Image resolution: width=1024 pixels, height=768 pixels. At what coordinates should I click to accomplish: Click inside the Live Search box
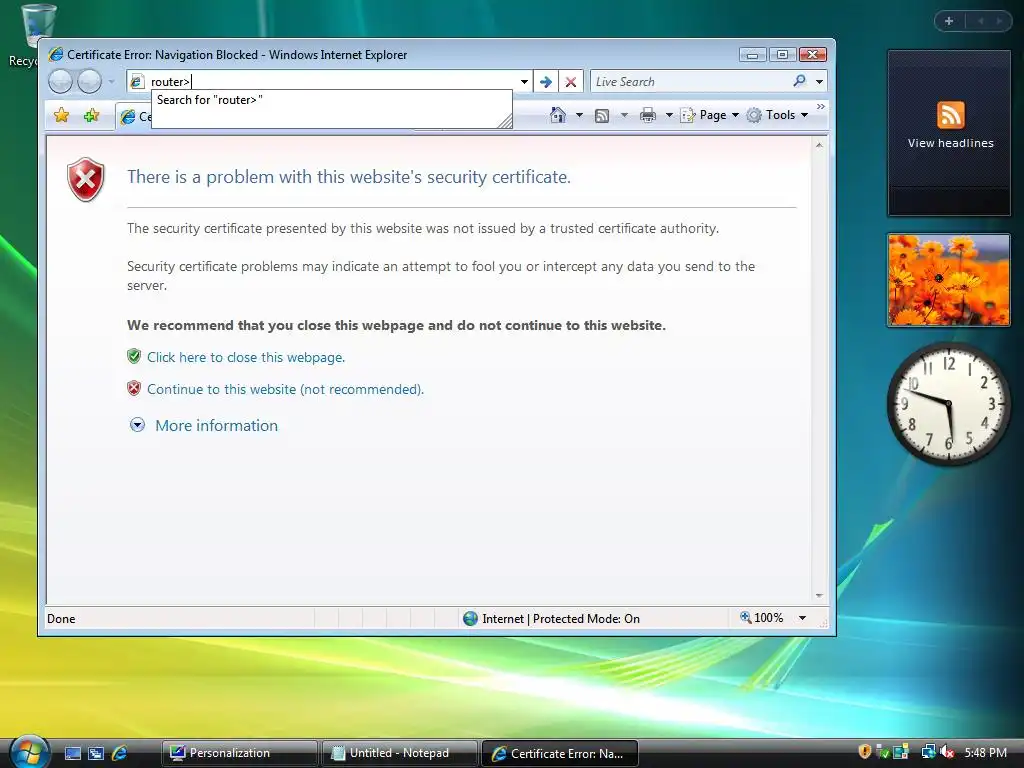pyautogui.click(x=689, y=82)
